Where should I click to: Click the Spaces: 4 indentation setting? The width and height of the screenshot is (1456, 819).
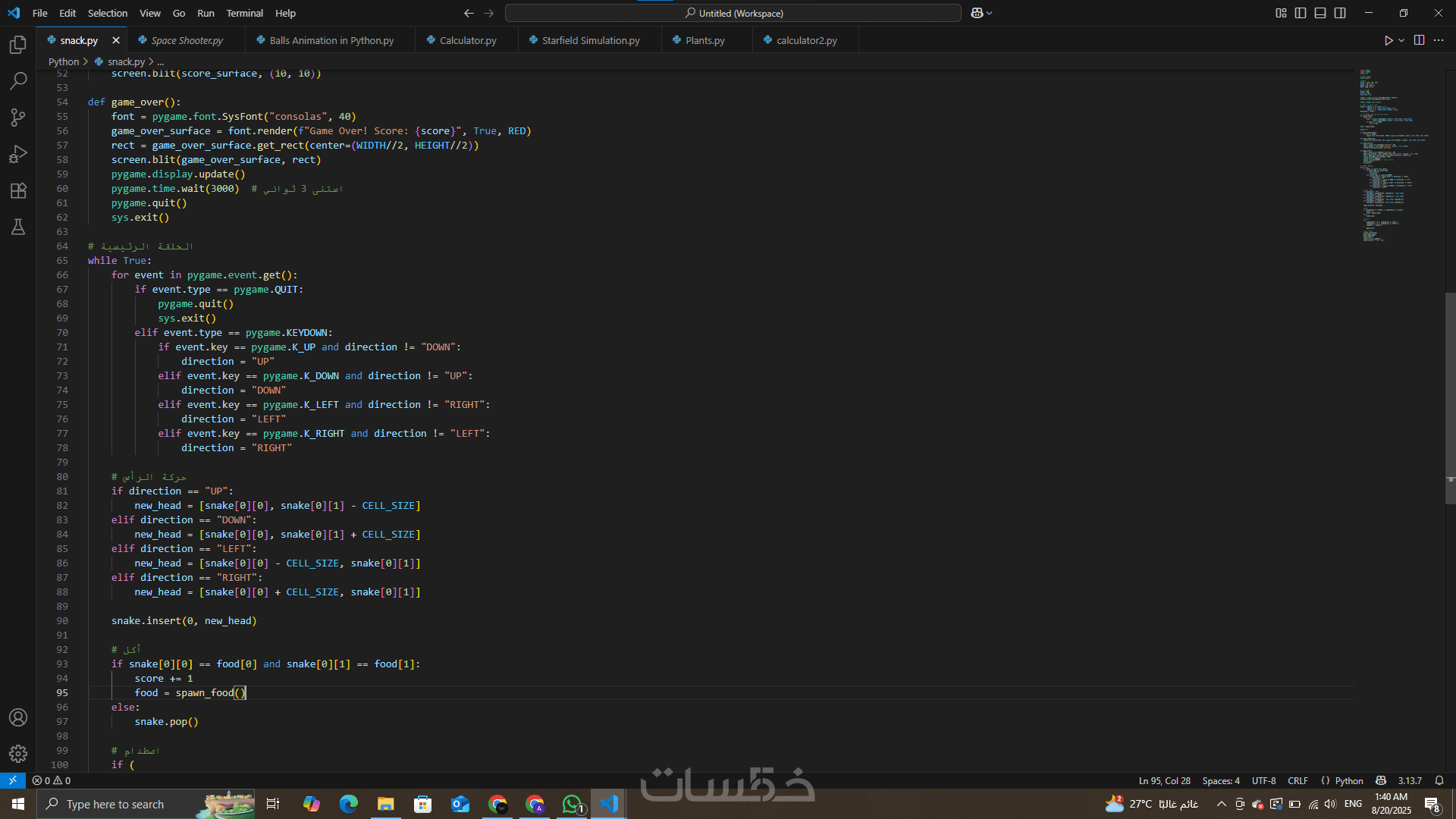1220,780
